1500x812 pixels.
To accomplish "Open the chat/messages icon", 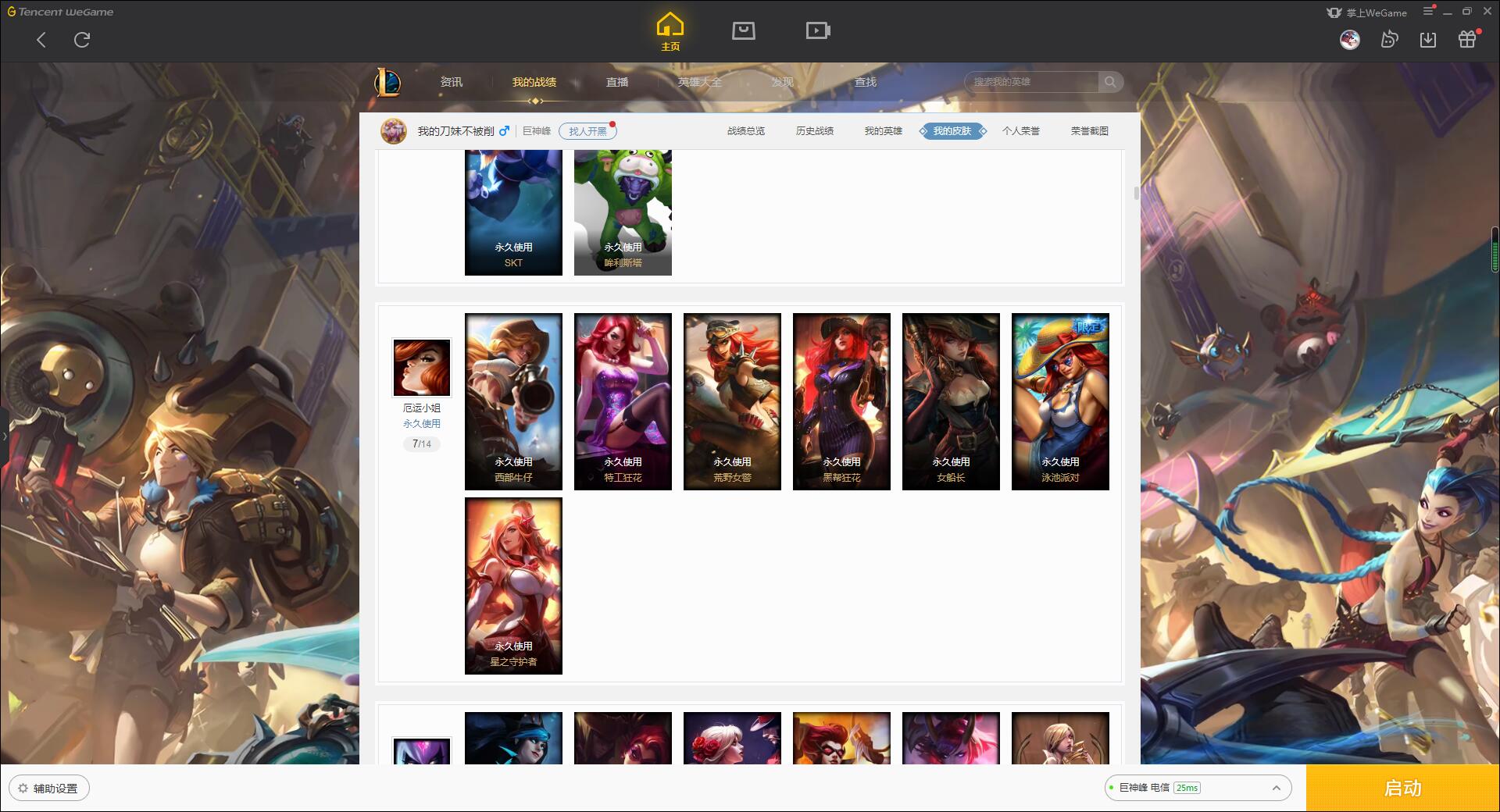I will coord(1389,40).
